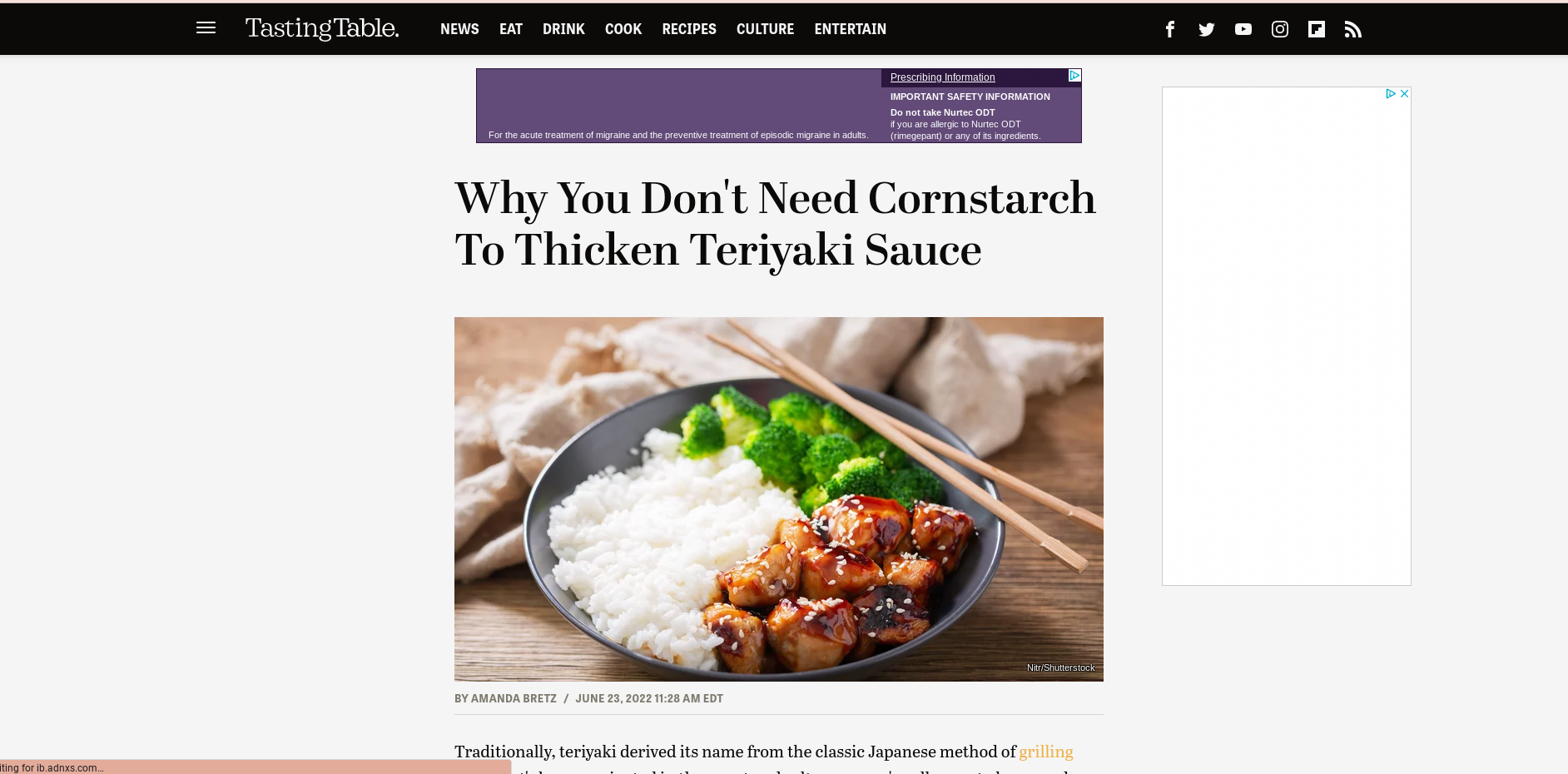This screenshot has height=774, width=1568.
Task: Close the sidebar ad with X
Action: tap(1404, 93)
